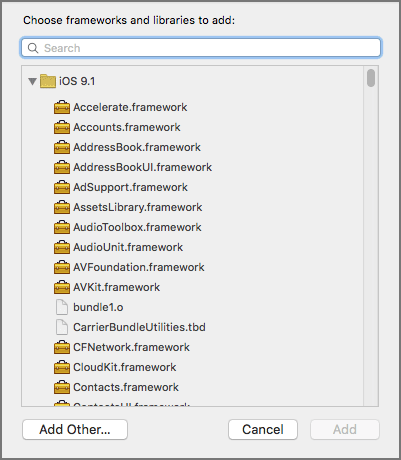Select the AssetsLibrary.framework row text
This screenshot has width=401, height=460.
138,207
